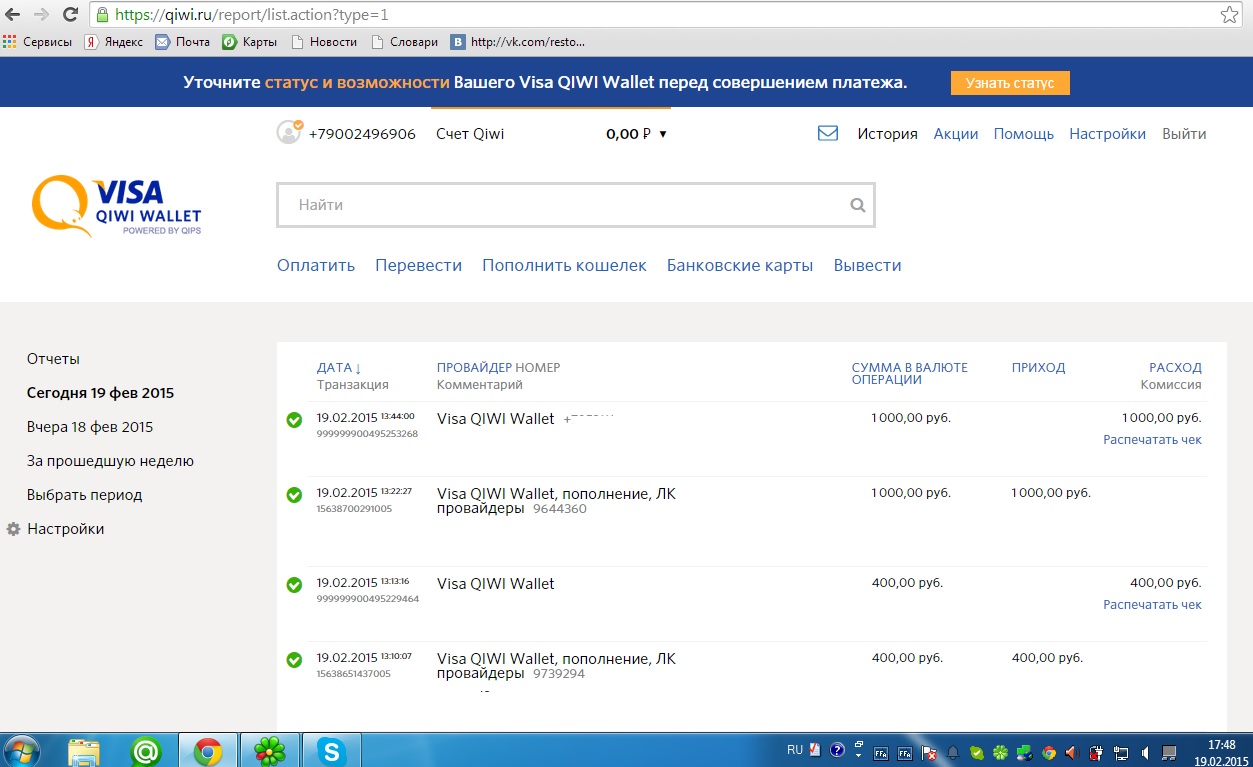
Task: Select Вчера 18 фев 2015 report
Action: pos(90,427)
